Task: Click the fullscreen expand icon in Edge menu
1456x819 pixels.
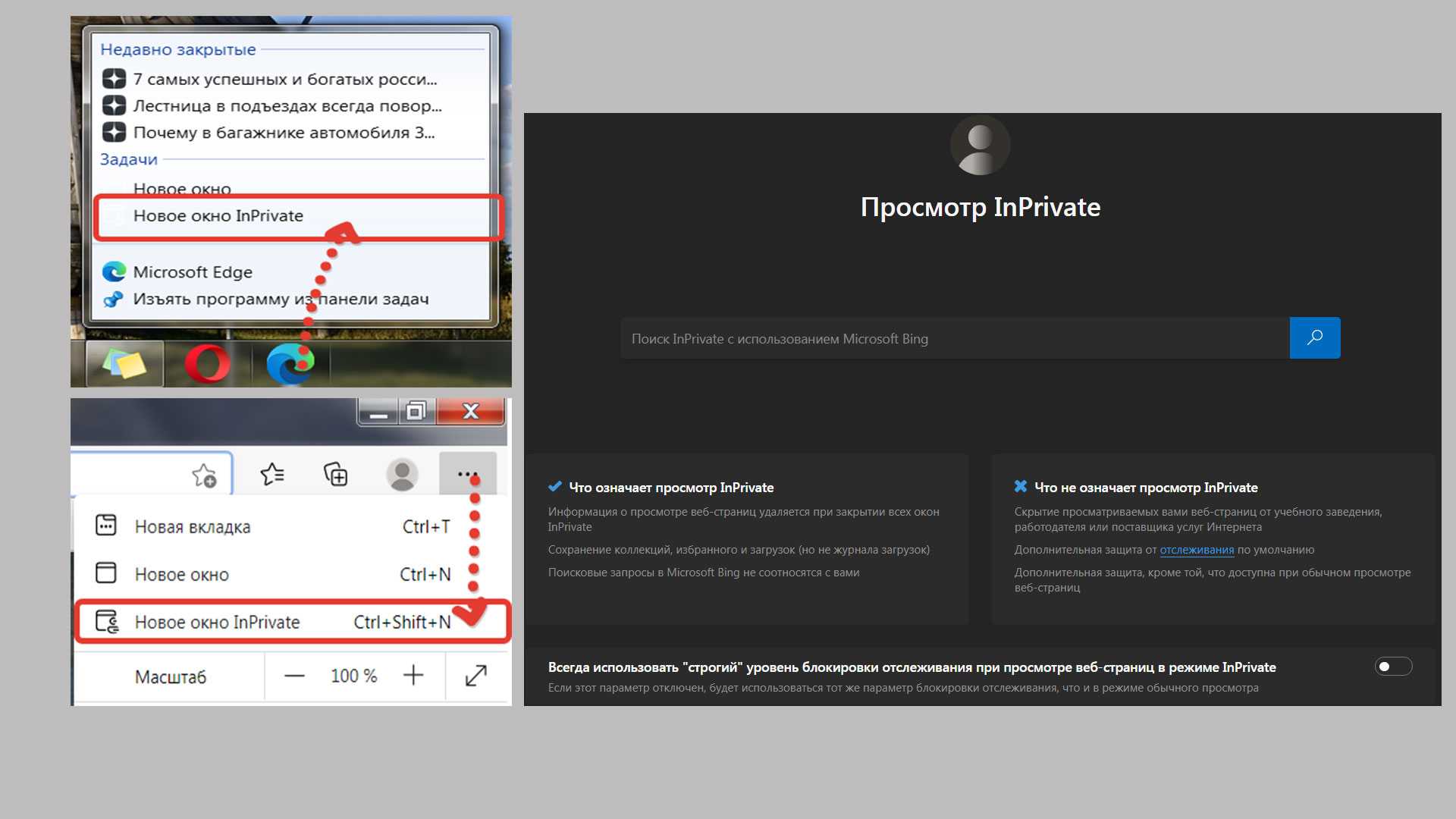Action: pyautogui.click(x=478, y=676)
